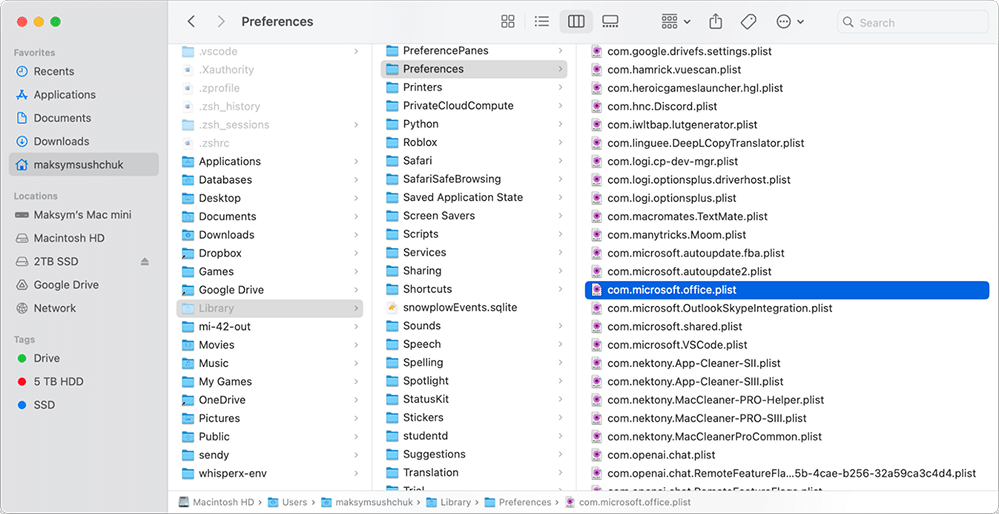Select maksymsushchuk home in the sidebar
The image size is (999, 514).
click(x=83, y=164)
